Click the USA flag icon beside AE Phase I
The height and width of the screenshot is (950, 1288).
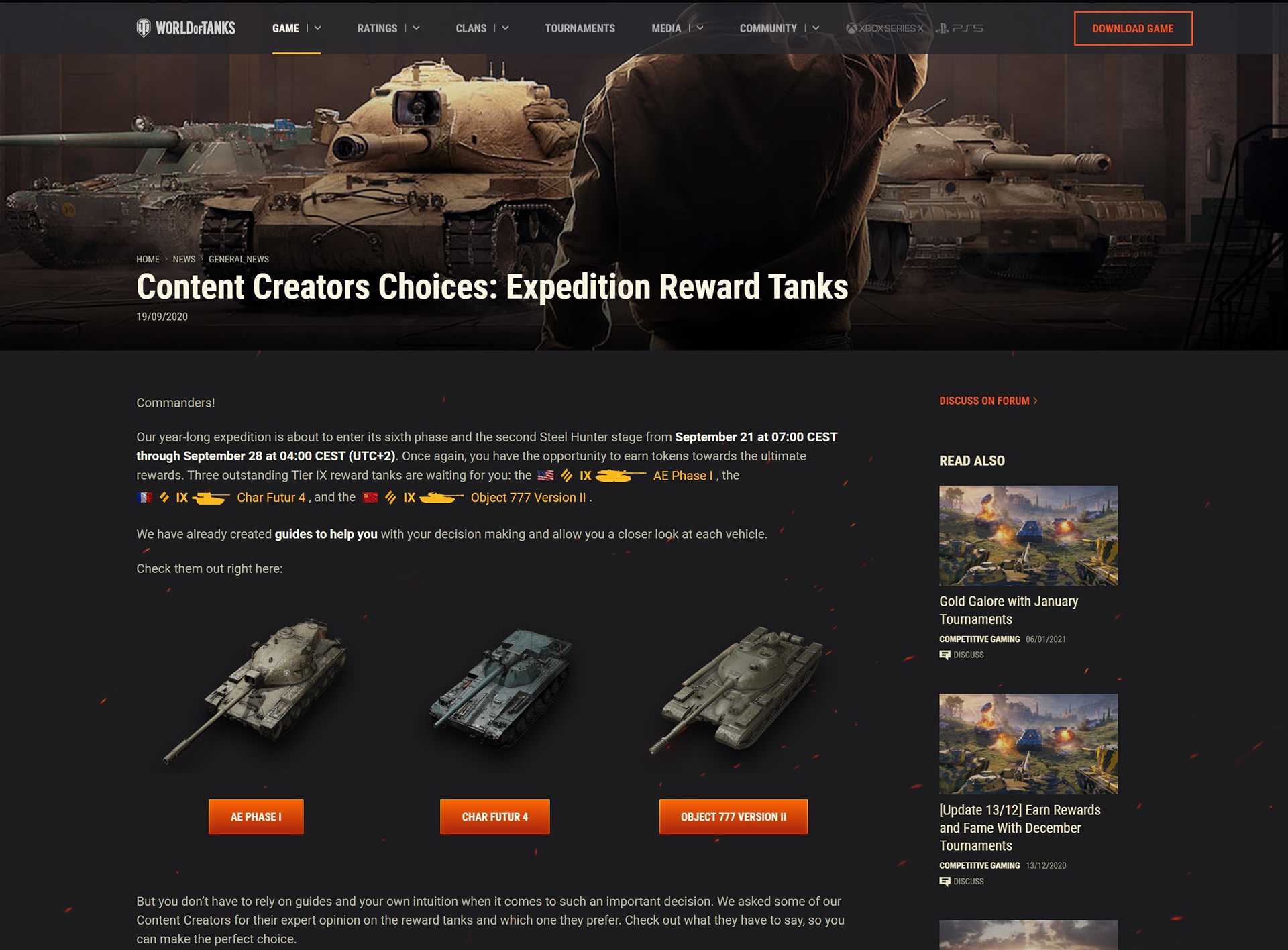click(x=546, y=476)
